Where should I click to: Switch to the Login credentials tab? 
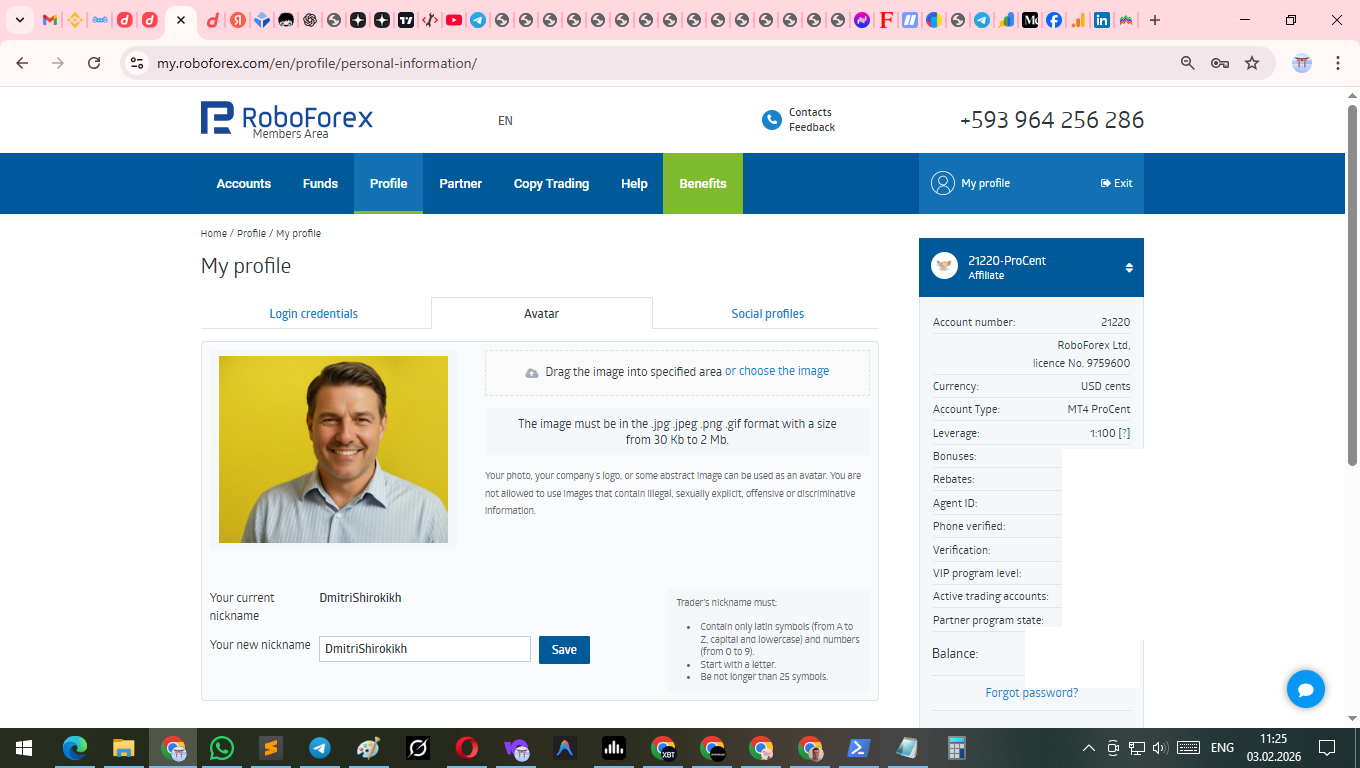pyautogui.click(x=313, y=313)
